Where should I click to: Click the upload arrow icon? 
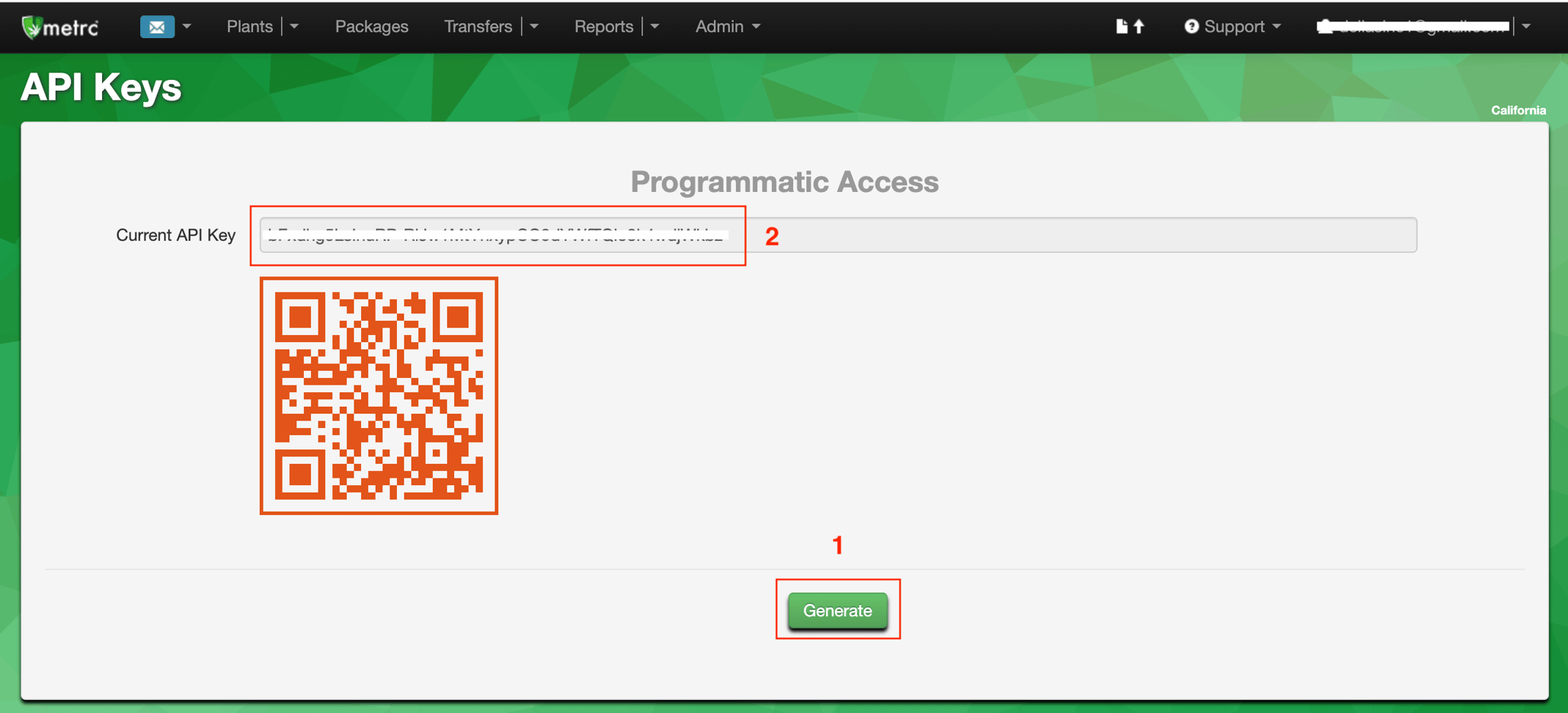coord(1138,25)
